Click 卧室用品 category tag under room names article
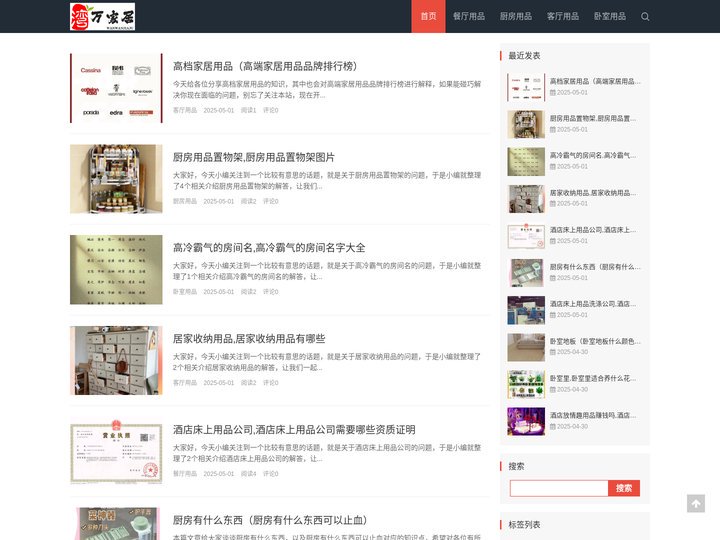 pyautogui.click(x=185, y=292)
